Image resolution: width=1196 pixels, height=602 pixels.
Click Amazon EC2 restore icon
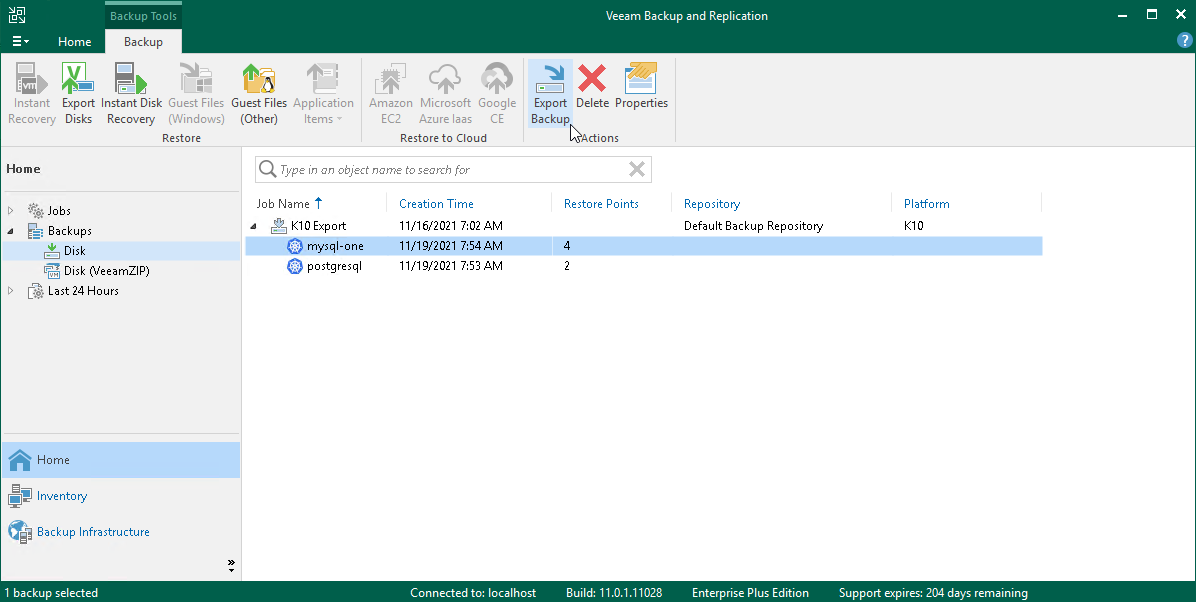point(391,94)
